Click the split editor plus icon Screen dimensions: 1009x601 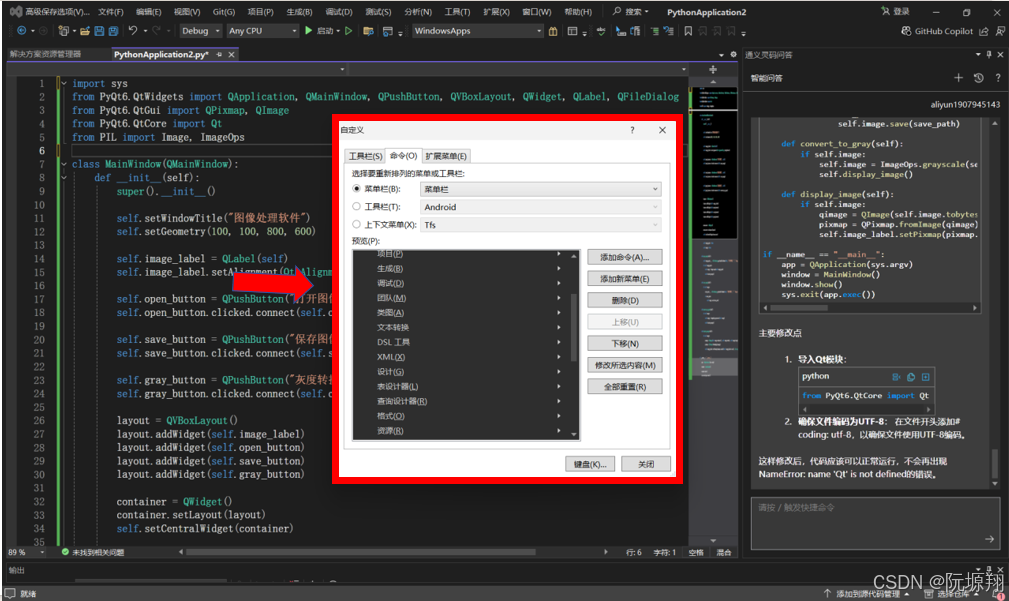(x=713, y=69)
